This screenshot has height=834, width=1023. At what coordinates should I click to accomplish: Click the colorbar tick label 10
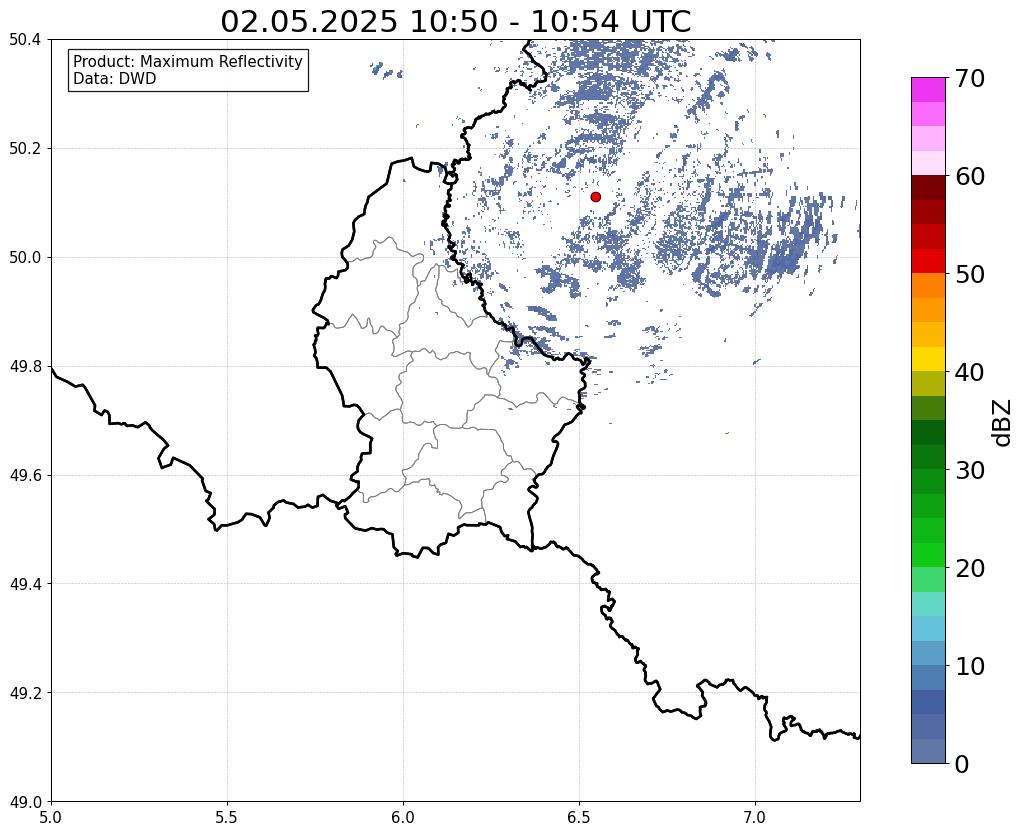coord(970,666)
